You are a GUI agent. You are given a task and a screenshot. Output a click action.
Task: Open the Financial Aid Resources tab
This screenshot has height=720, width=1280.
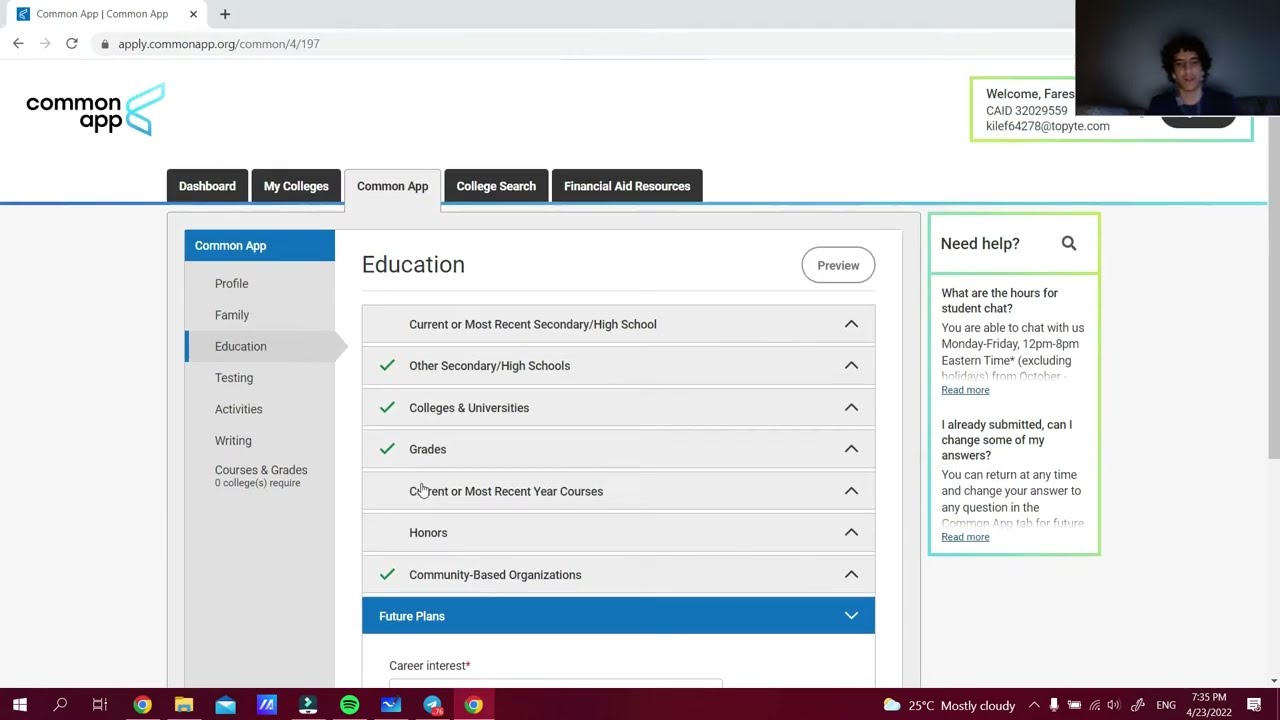(x=627, y=186)
